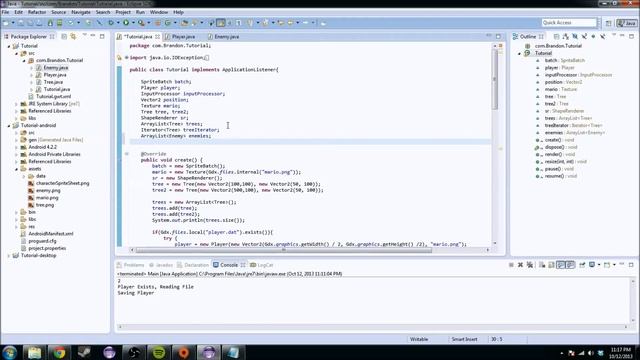Click the Windows Start button
This screenshot has width=640, height=360.
9,352
